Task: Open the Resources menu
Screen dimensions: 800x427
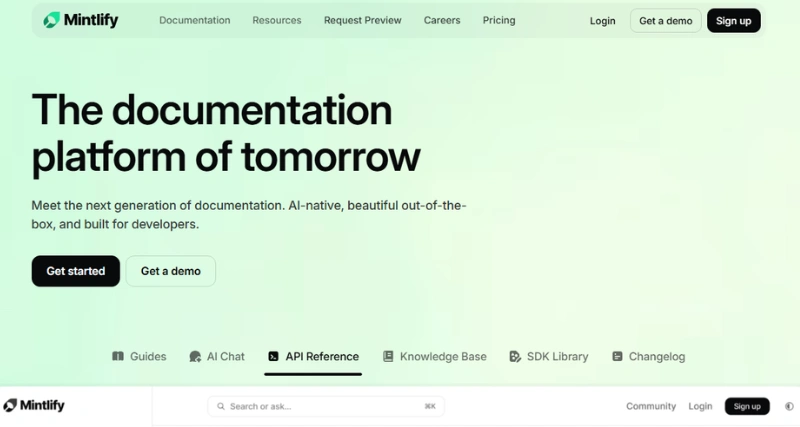Action: point(277,20)
